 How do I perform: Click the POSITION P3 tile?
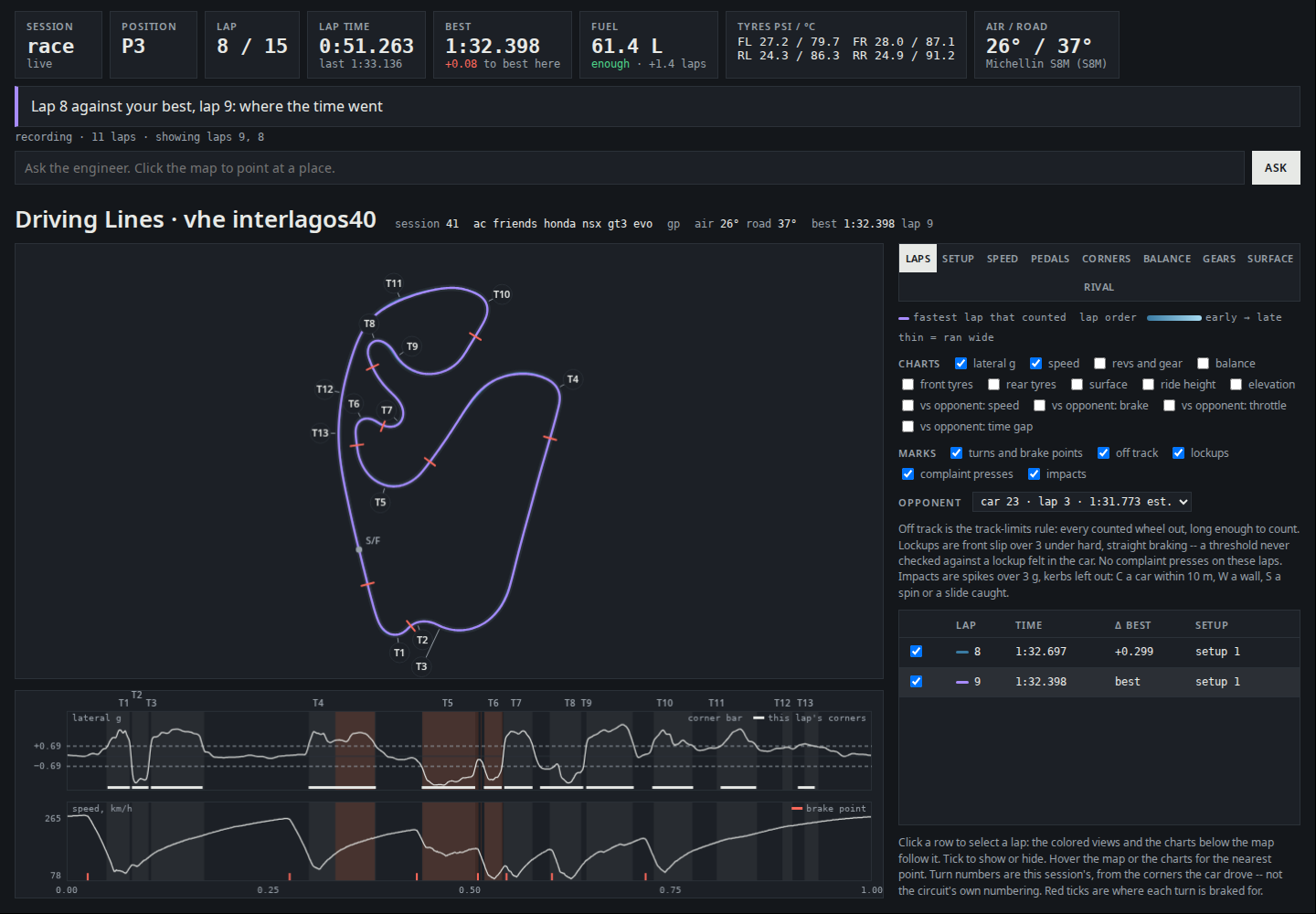[154, 45]
